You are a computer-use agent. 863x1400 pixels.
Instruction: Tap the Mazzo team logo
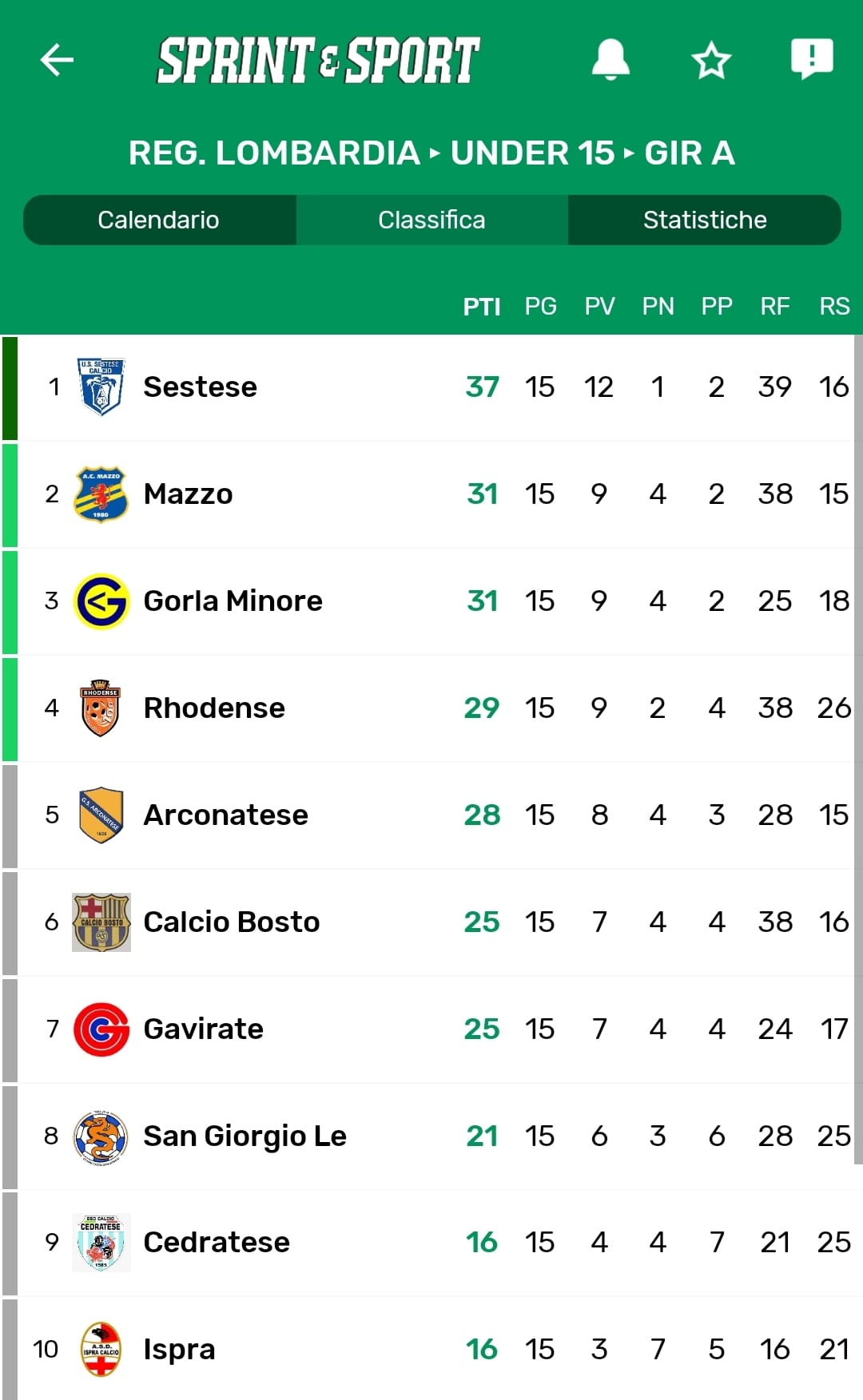(x=101, y=494)
